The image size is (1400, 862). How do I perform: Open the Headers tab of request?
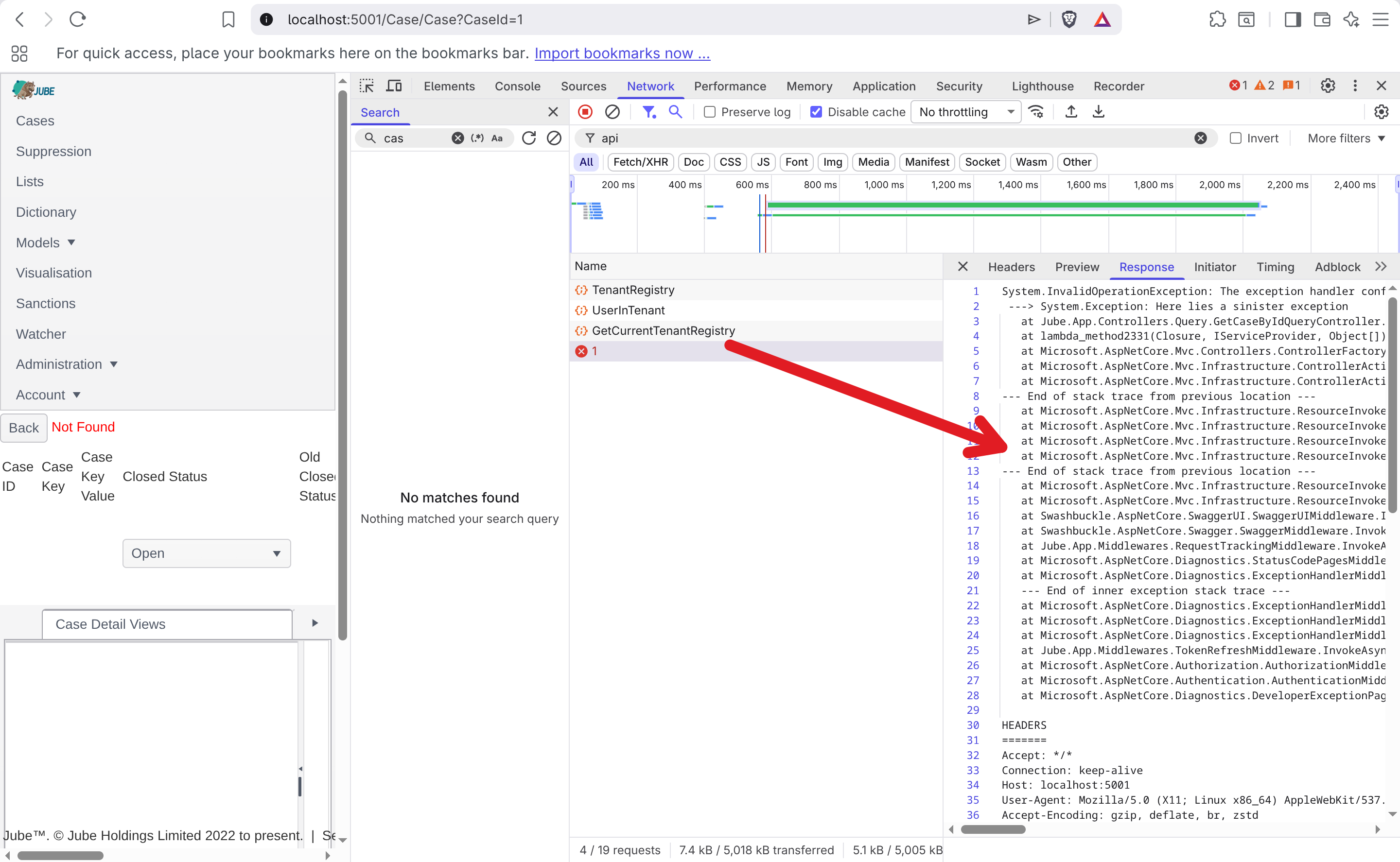1011,267
